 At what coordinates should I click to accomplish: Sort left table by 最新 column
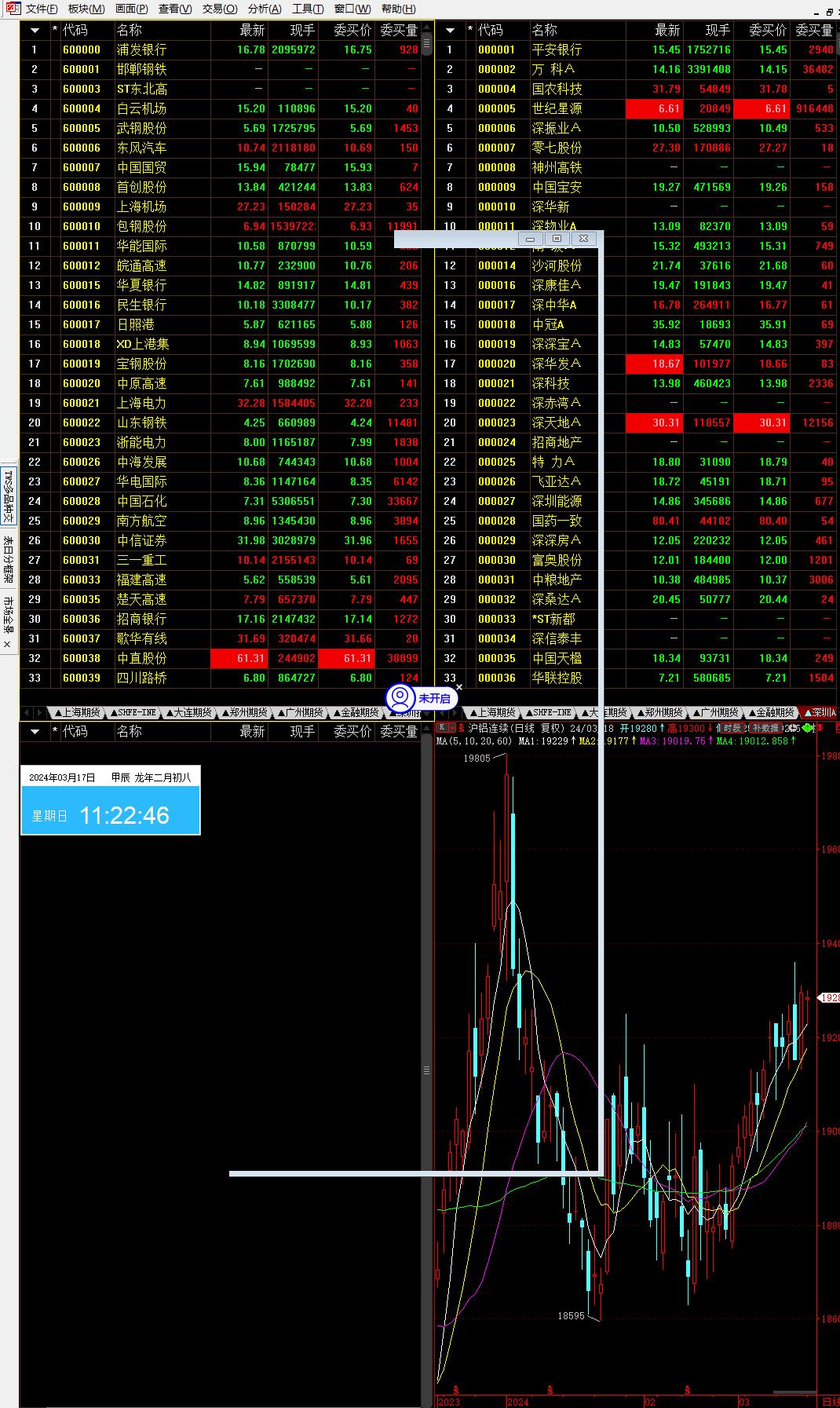click(x=252, y=30)
